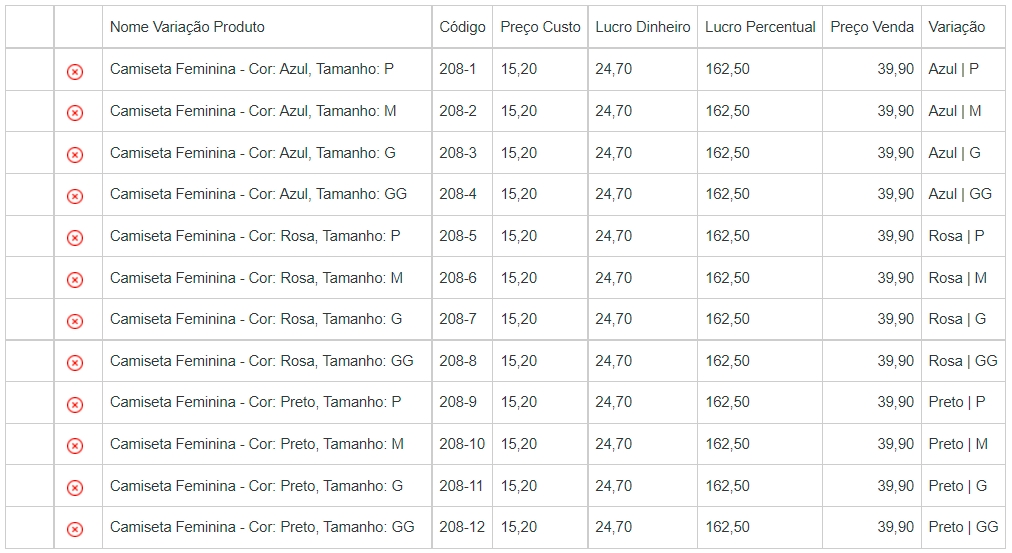Click the Código column header

pos(462,27)
